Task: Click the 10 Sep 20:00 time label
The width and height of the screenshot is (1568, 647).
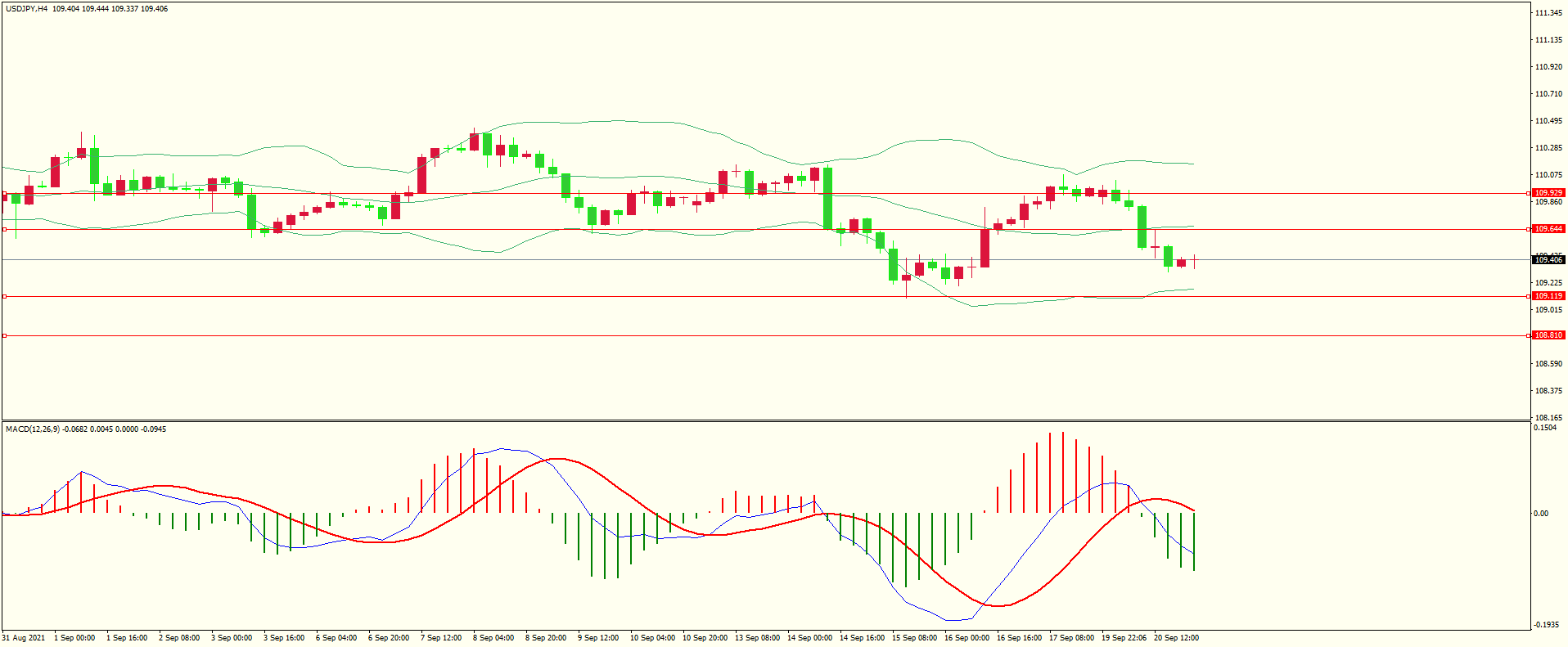Action: 705,638
